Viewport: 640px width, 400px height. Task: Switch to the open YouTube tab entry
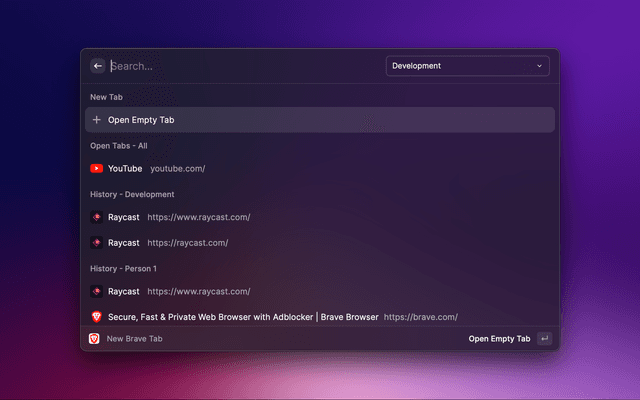(x=125, y=169)
